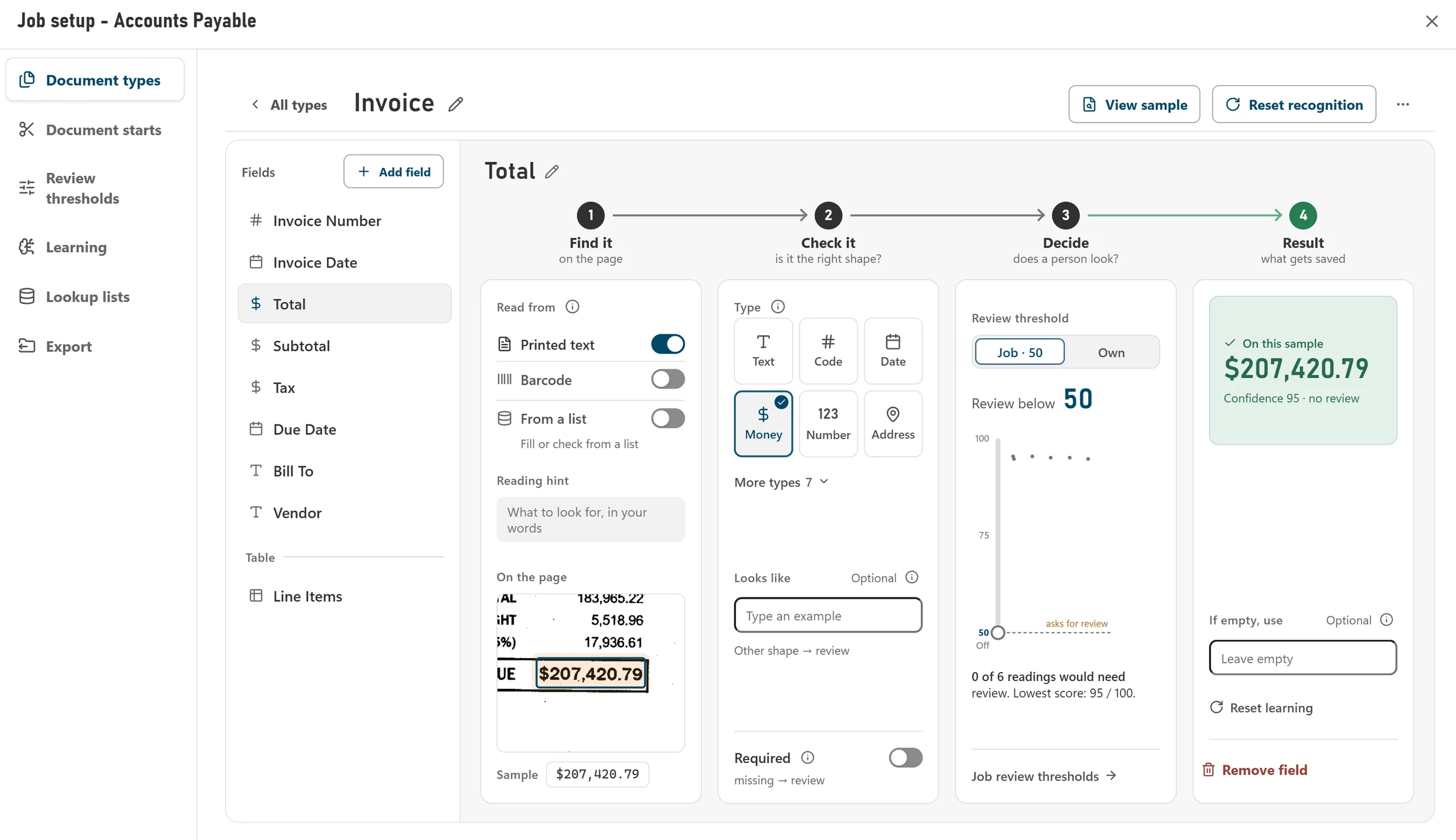The width and height of the screenshot is (1456, 840).
Task: Select the Code type tile
Action: click(828, 351)
